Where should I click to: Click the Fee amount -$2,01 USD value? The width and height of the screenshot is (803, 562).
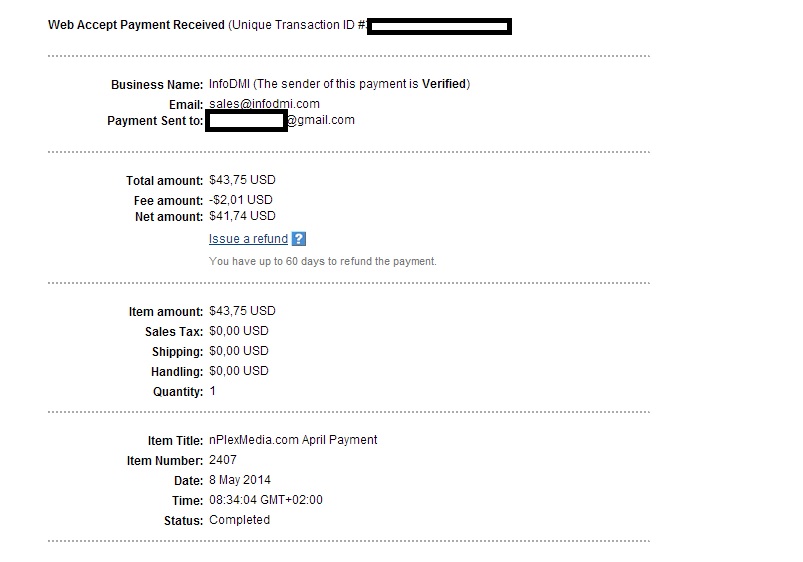coord(241,200)
